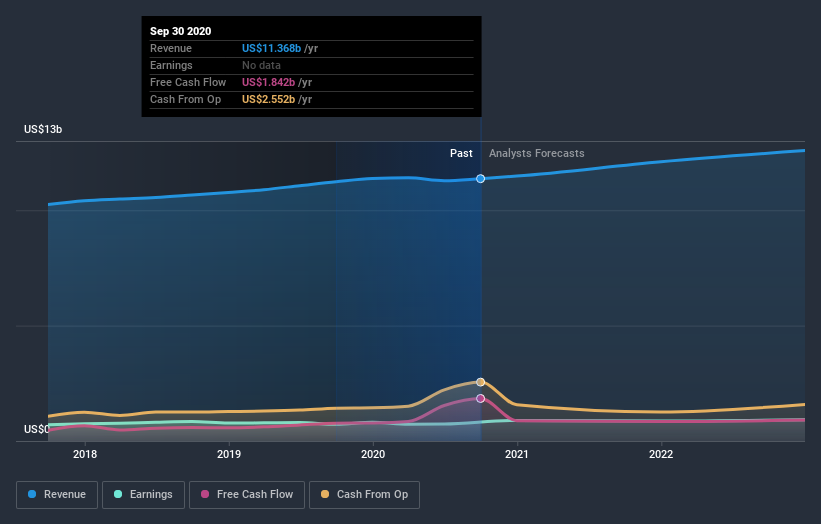Click the pink Free Cash Flow data point

tap(480, 398)
